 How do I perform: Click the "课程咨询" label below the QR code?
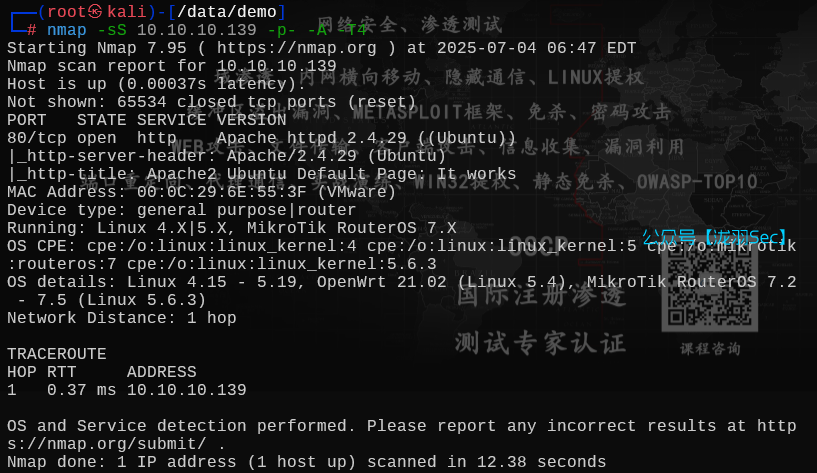pos(710,349)
